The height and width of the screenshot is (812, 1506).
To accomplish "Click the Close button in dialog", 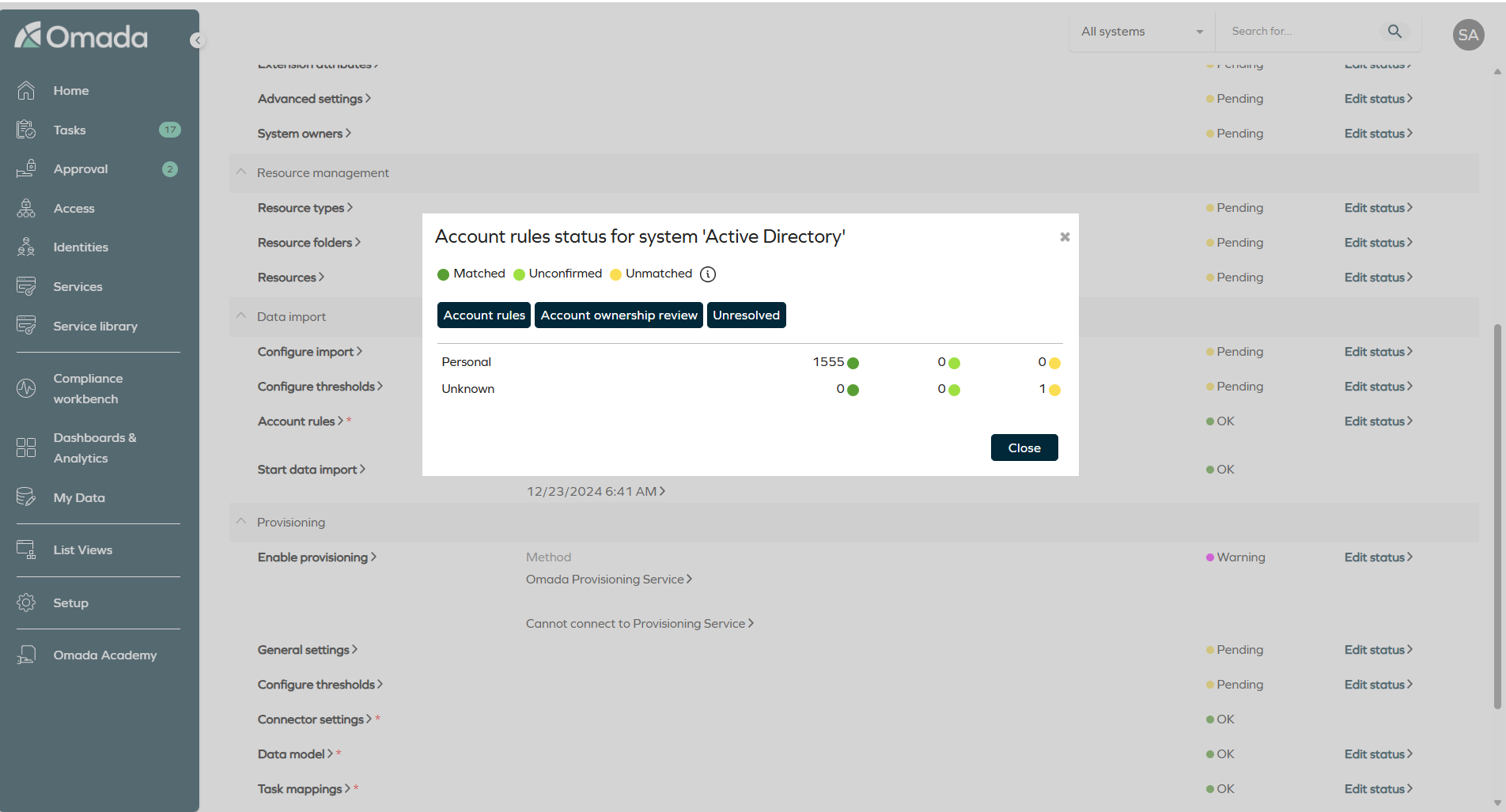I will tap(1024, 448).
